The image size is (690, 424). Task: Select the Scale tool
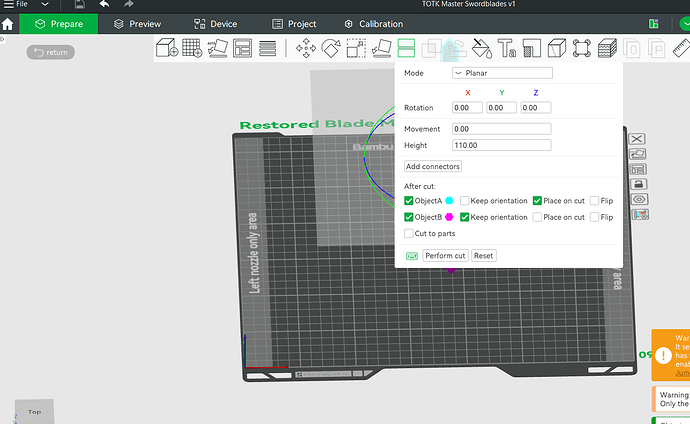[356, 48]
